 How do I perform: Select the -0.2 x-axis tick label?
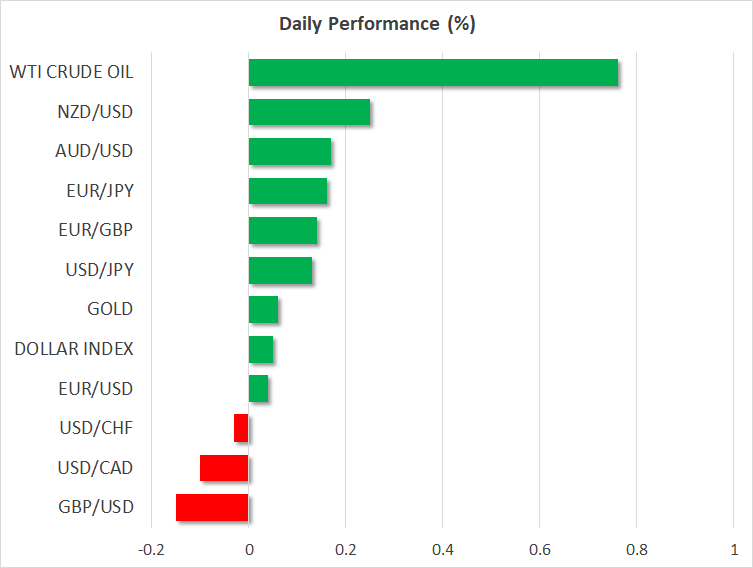point(151,549)
